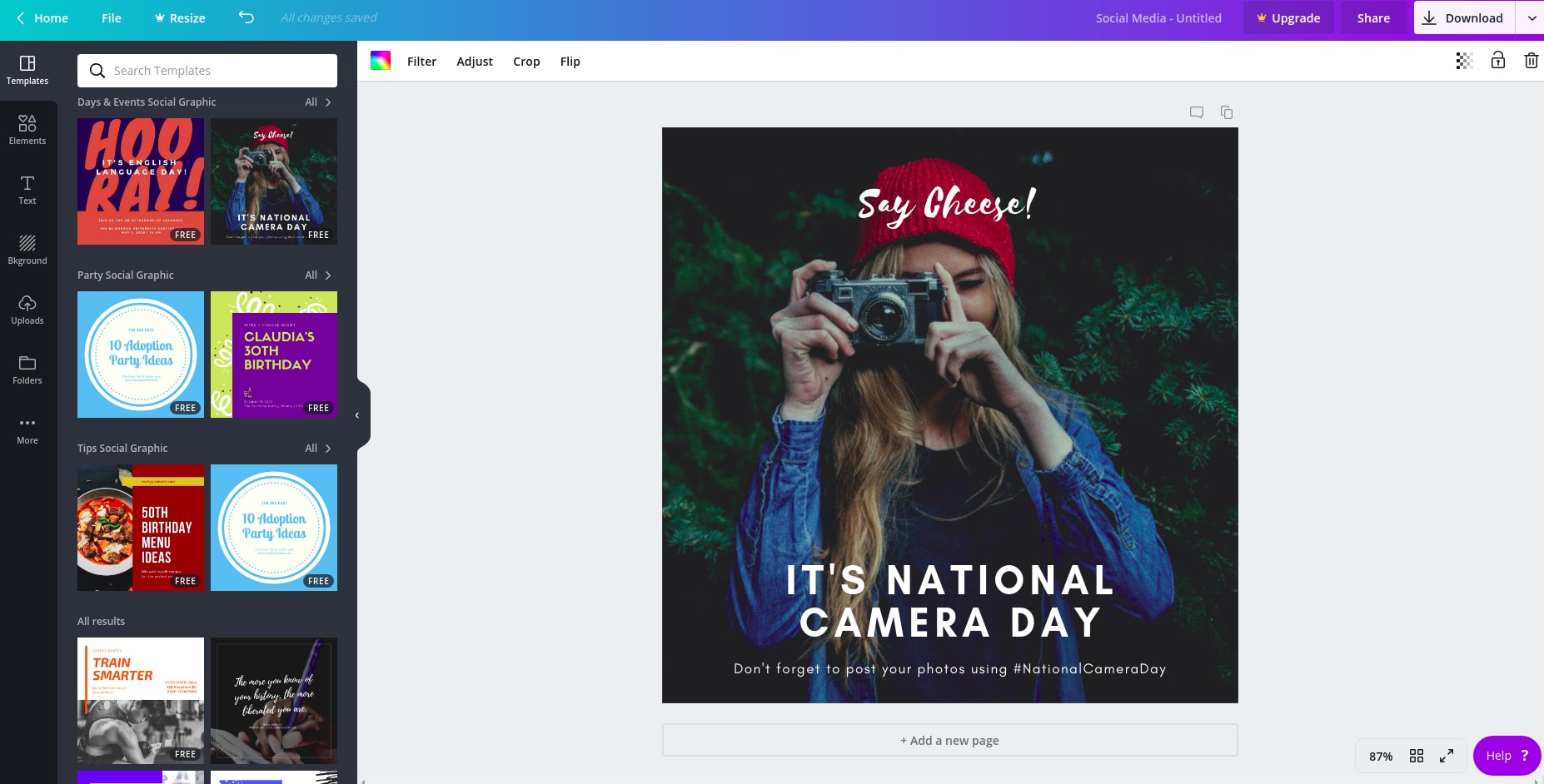Open the rainbow color picker swatch
This screenshot has height=784, width=1544.
381,61
